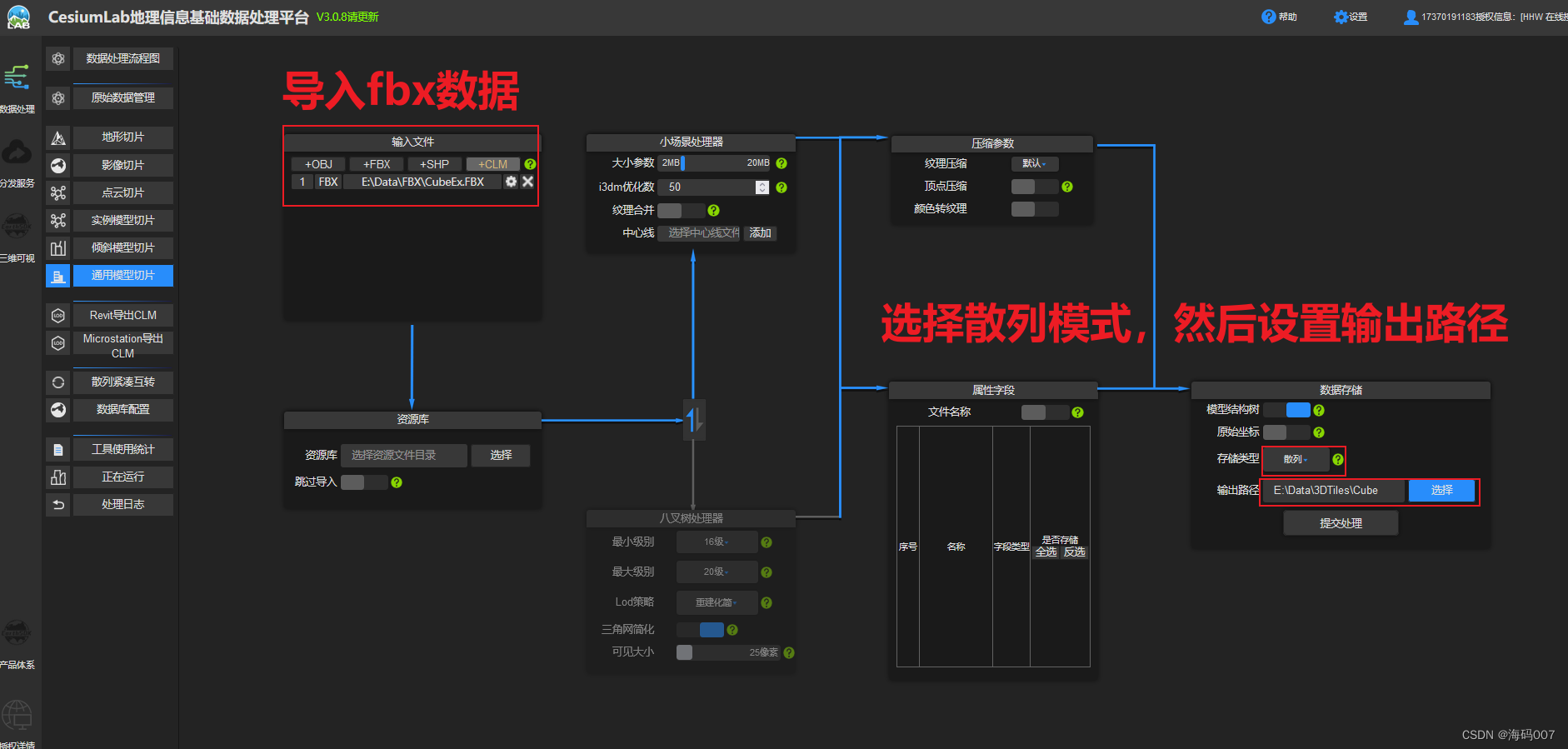
Task: Click the 提交处理 button
Action: 1341,523
